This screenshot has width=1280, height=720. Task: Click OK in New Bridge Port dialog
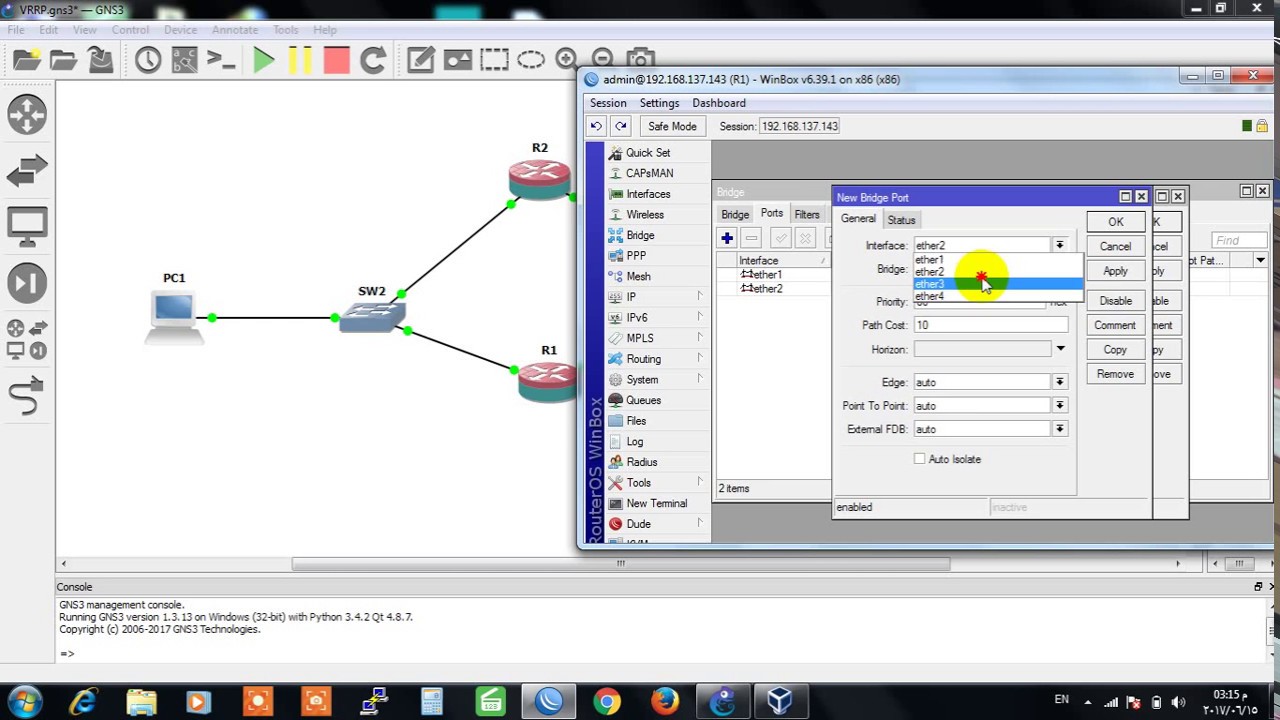pos(1116,222)
